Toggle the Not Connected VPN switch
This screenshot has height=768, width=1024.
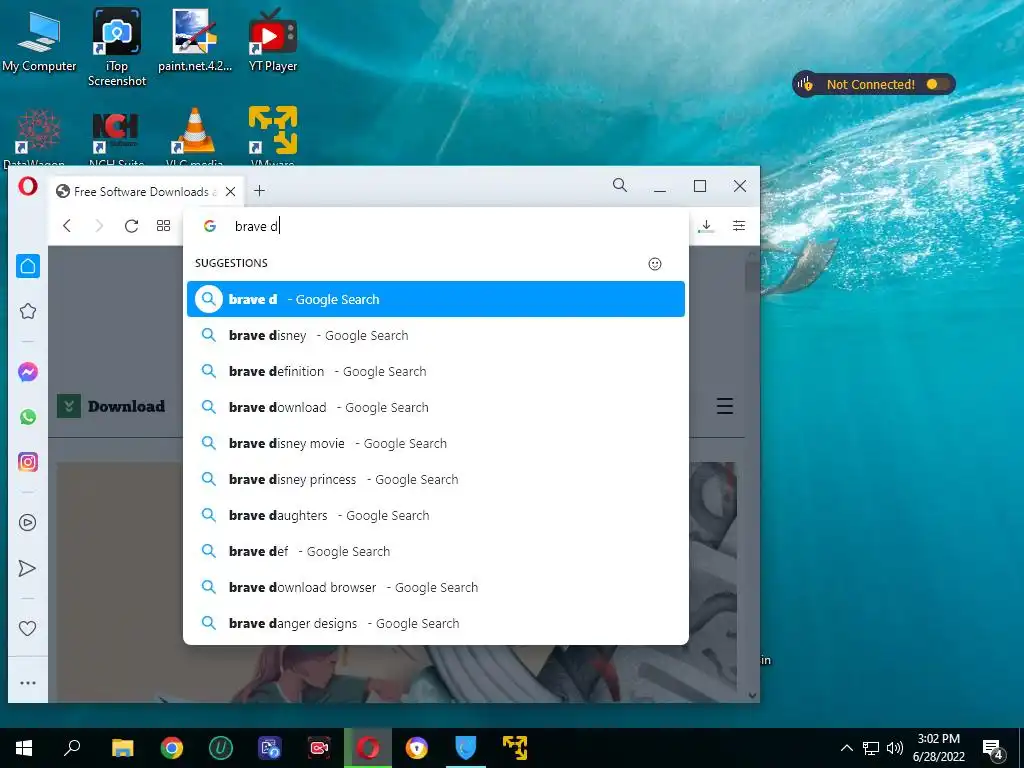coord(936,84)
